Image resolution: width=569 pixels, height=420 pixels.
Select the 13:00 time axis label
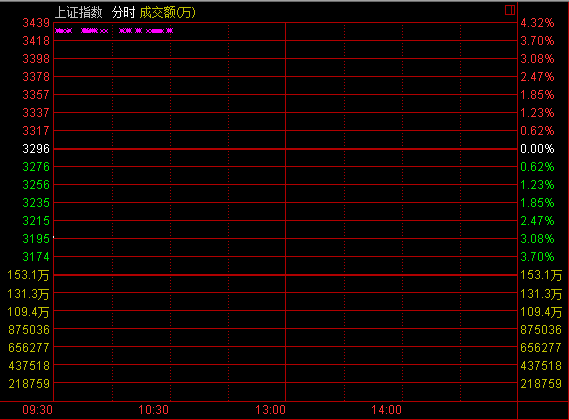pyautogui.click(x=270, y=410)
